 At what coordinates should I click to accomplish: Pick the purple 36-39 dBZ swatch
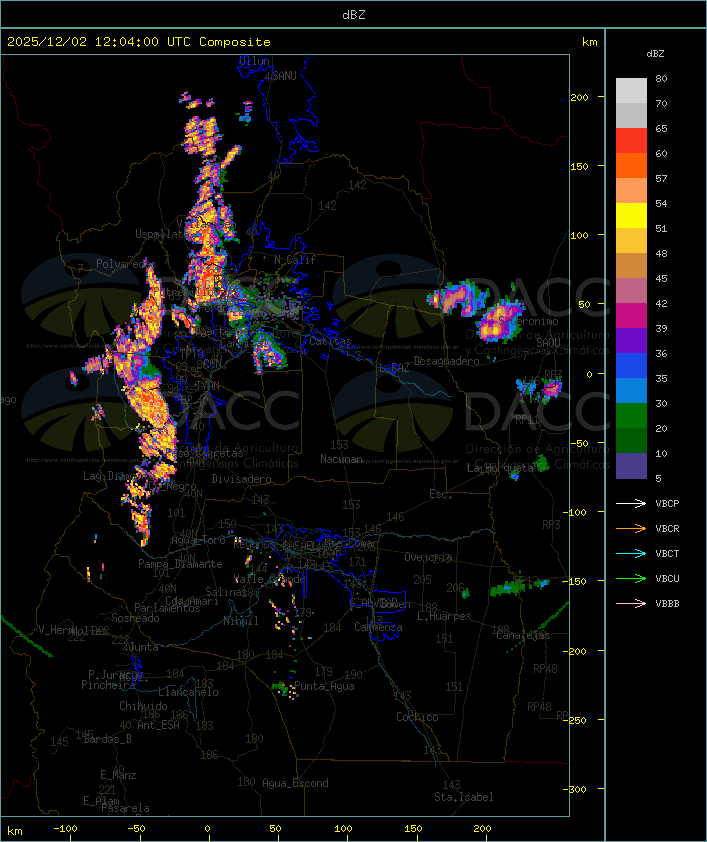coord(631,340)
